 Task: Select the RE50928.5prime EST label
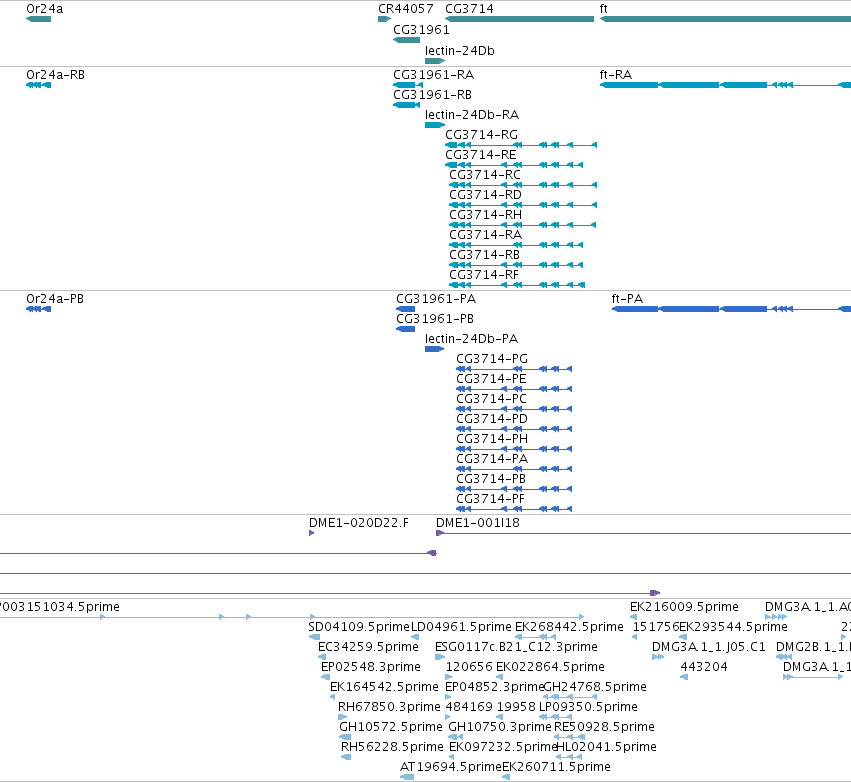pos(604,727)
